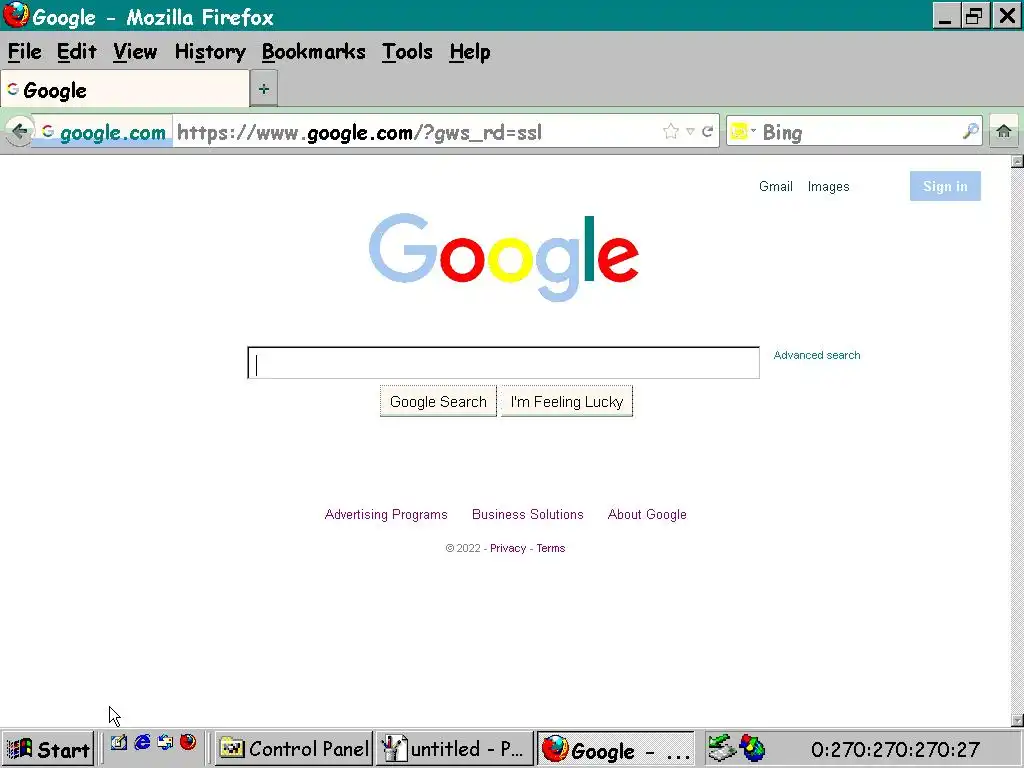The width and height of the screenshot is (1024, 768).
Task: Click the I'm Feeling Lucky button
Action: (567, 401)
